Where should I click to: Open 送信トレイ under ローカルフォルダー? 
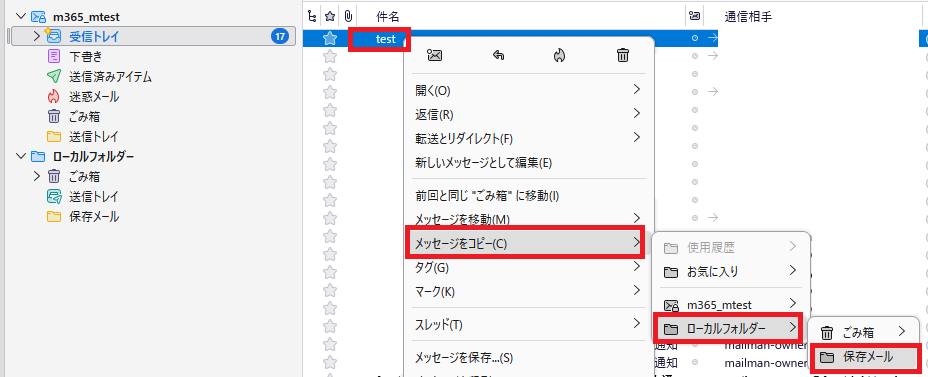point(94,196)
